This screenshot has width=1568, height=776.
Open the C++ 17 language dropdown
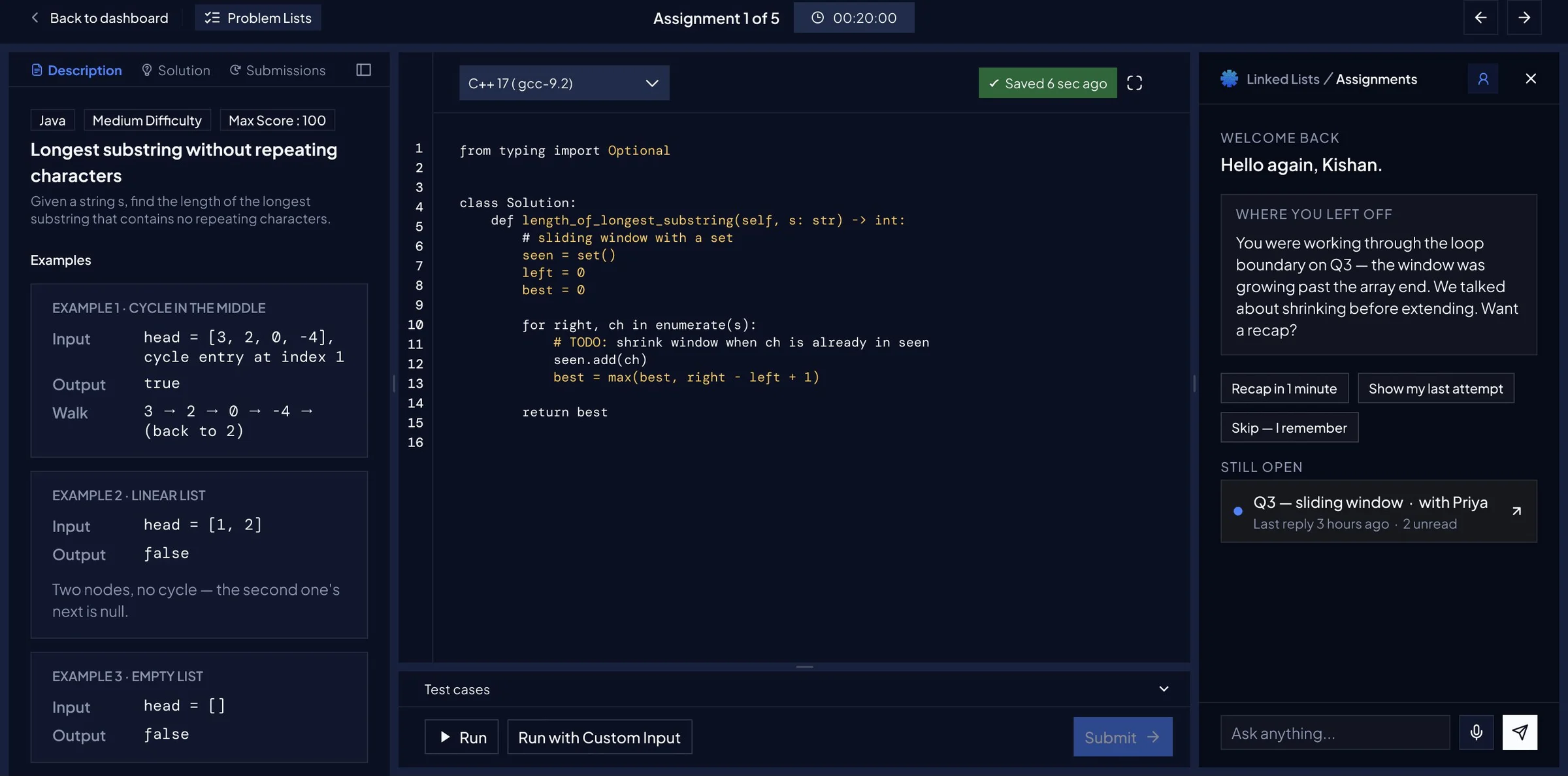click(x=564, y=83)
